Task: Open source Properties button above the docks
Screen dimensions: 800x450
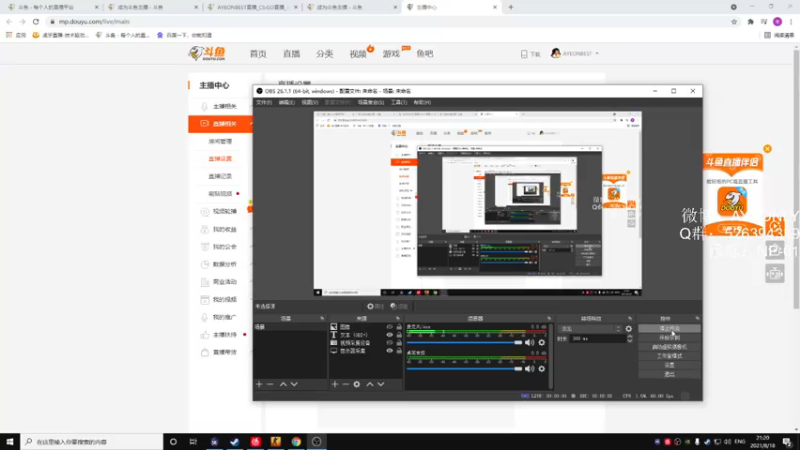Action: tap(375, 306)
